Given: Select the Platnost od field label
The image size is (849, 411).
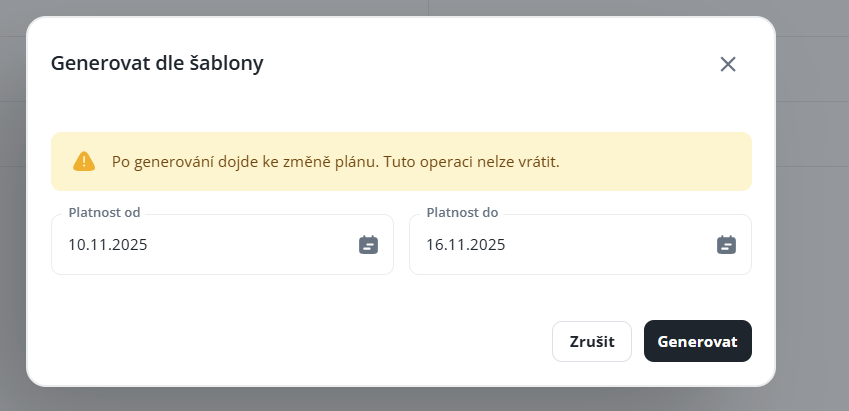Looking at the screenshot, I should (104, 212).
